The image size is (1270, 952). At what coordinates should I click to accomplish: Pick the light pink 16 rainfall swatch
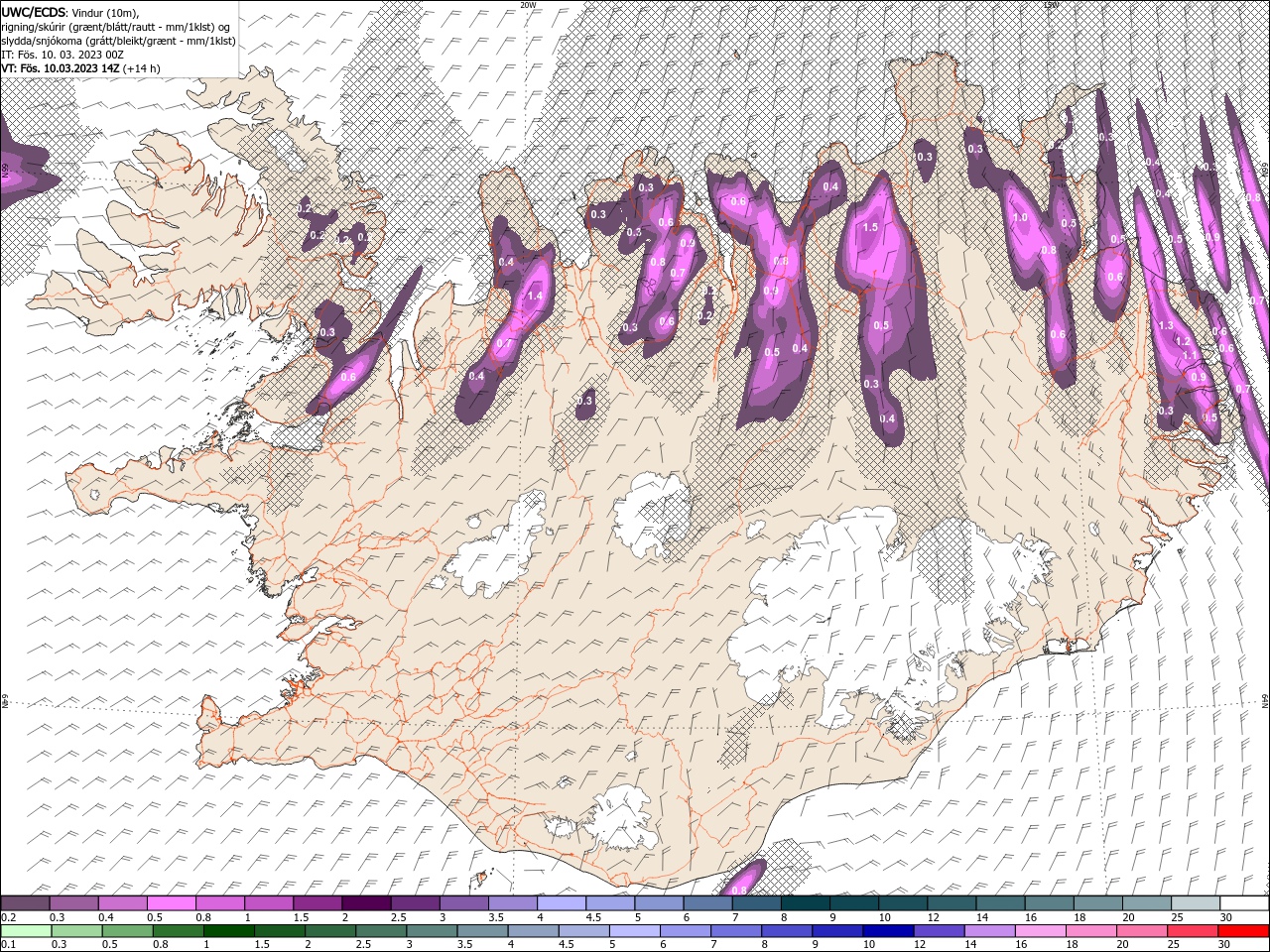pos(1042,931)
